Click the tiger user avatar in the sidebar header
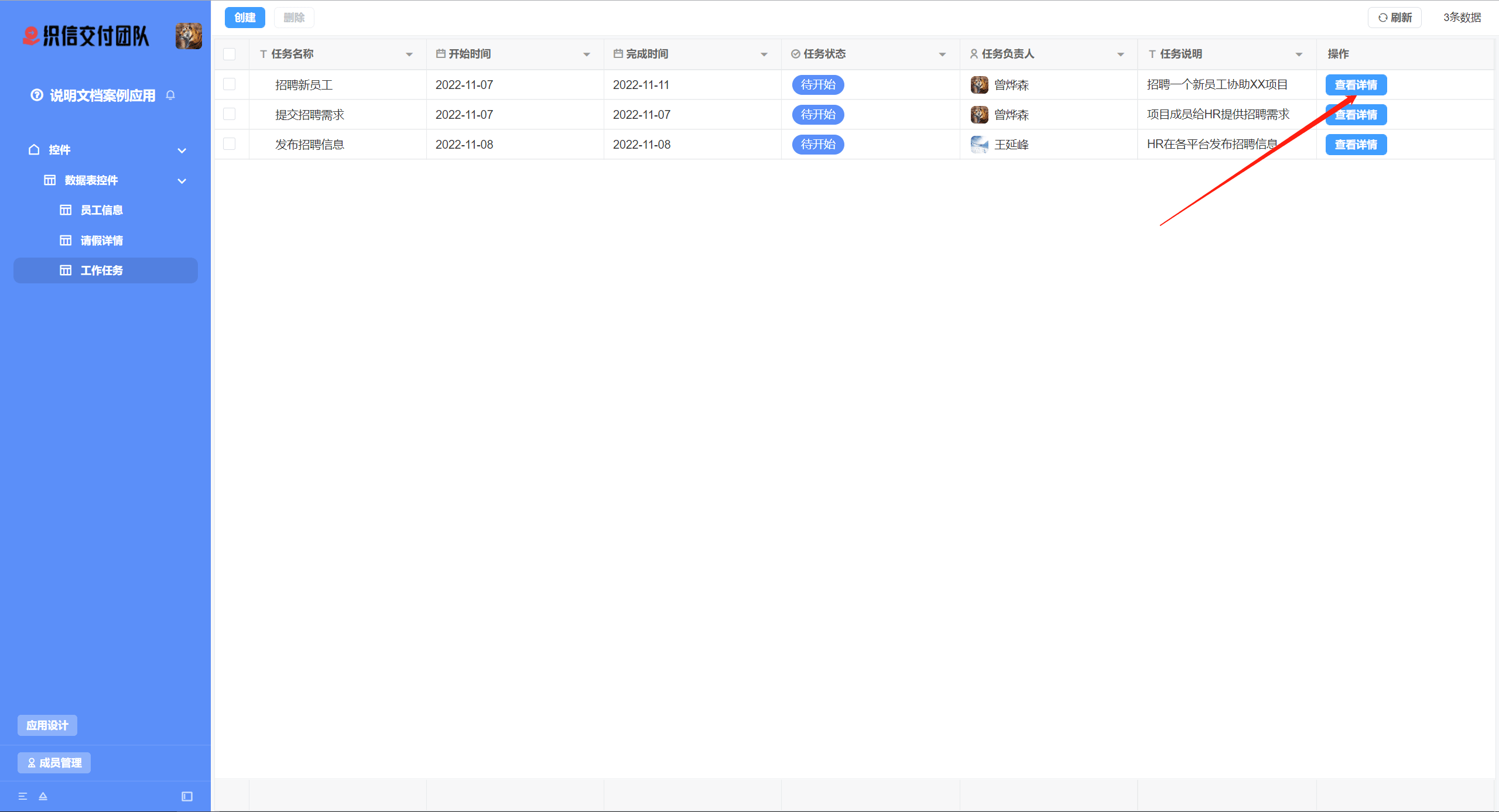 (x=189, y=36)
